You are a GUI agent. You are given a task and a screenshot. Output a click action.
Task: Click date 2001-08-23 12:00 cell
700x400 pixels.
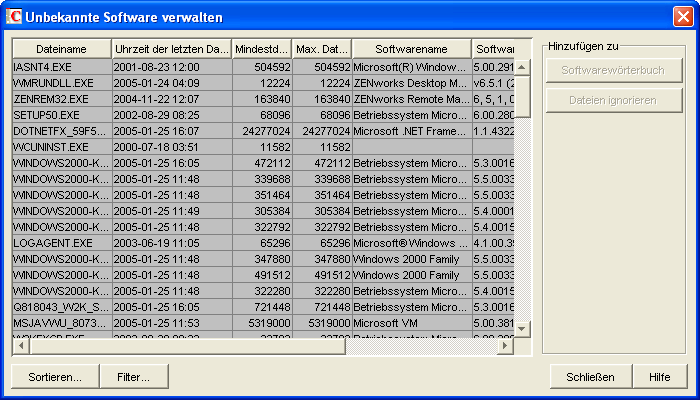pyautogui.click(x=172, y=67)
